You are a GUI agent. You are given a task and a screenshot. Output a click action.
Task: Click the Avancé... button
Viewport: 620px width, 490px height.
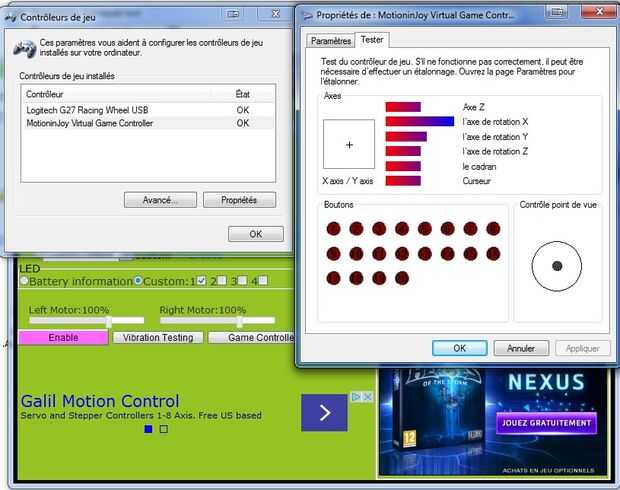click(160, 200)
